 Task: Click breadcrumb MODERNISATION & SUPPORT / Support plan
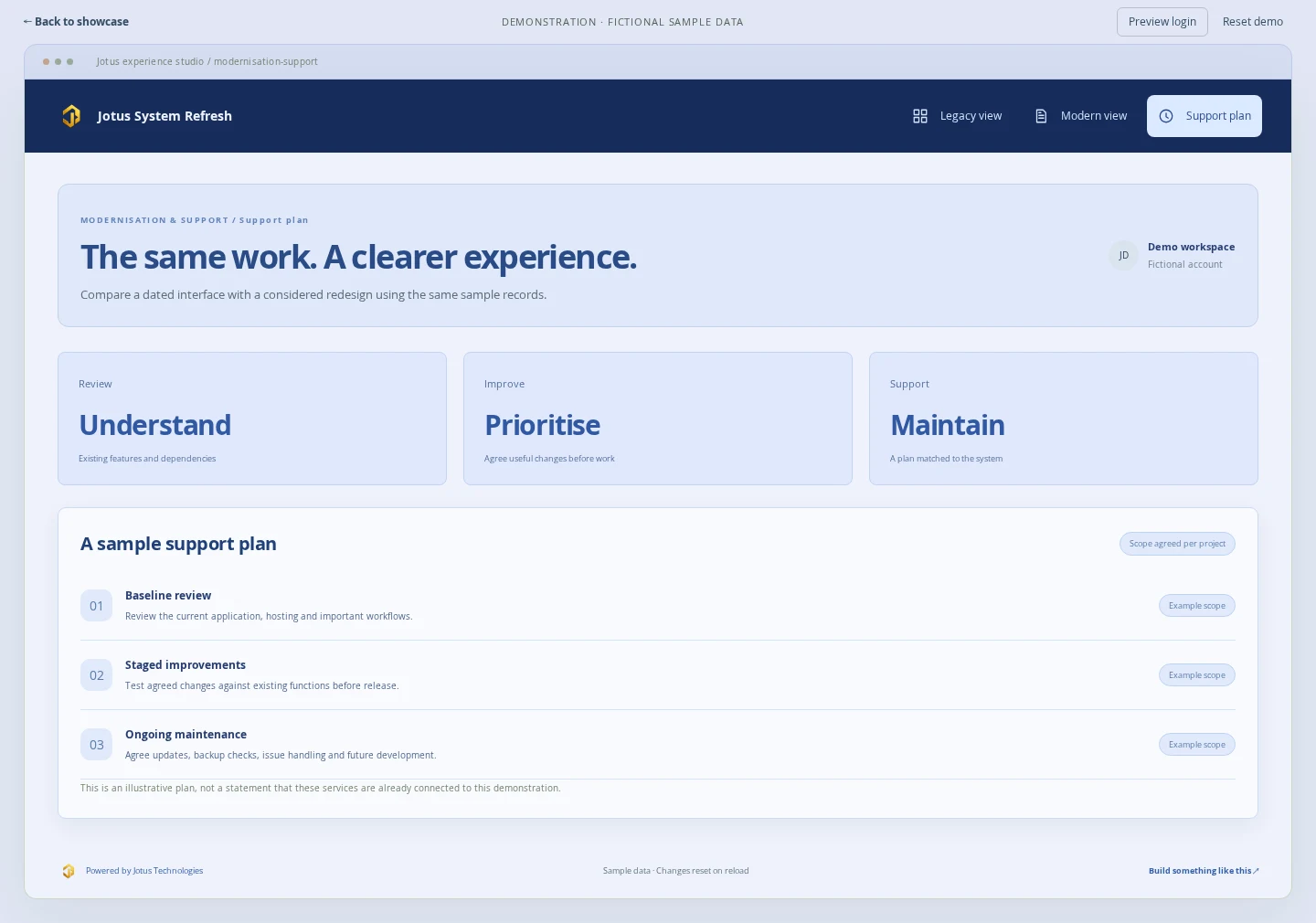(195, 220)
